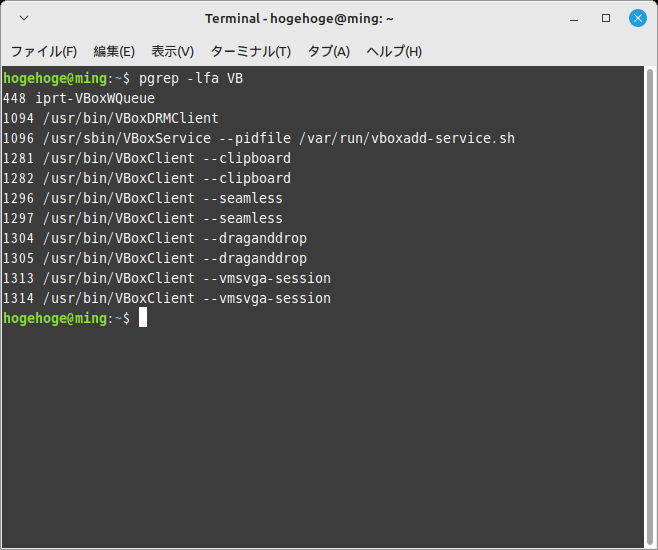This screenshot has width=658, height=550.
Task: Click the line 1296 VBoxClient --seamless
Action: click(143, 198)
